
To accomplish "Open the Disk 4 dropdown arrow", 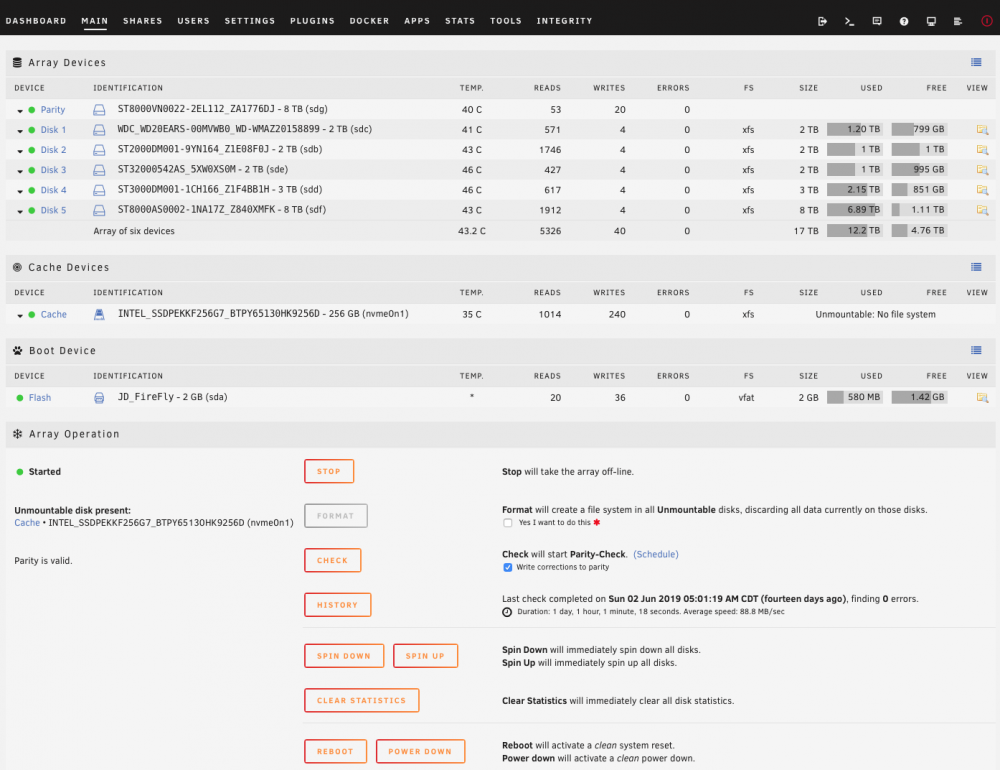I will [x=20, y=191].
